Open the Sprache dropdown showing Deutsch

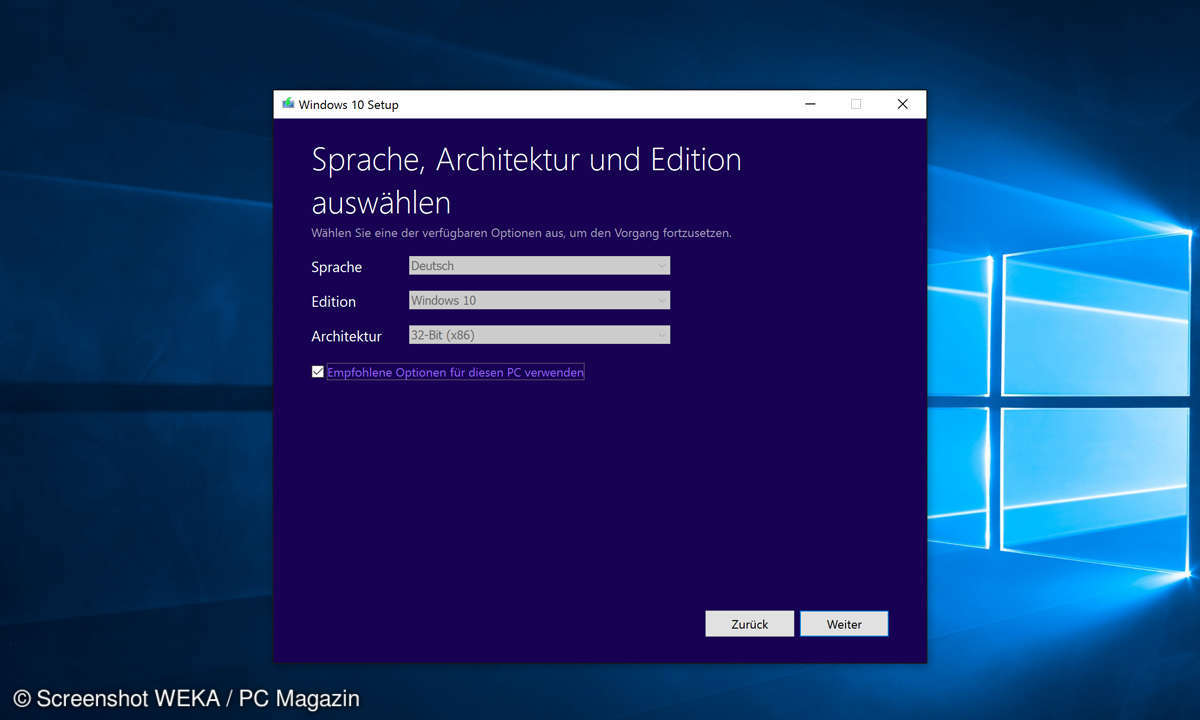(x=539, y=266)
